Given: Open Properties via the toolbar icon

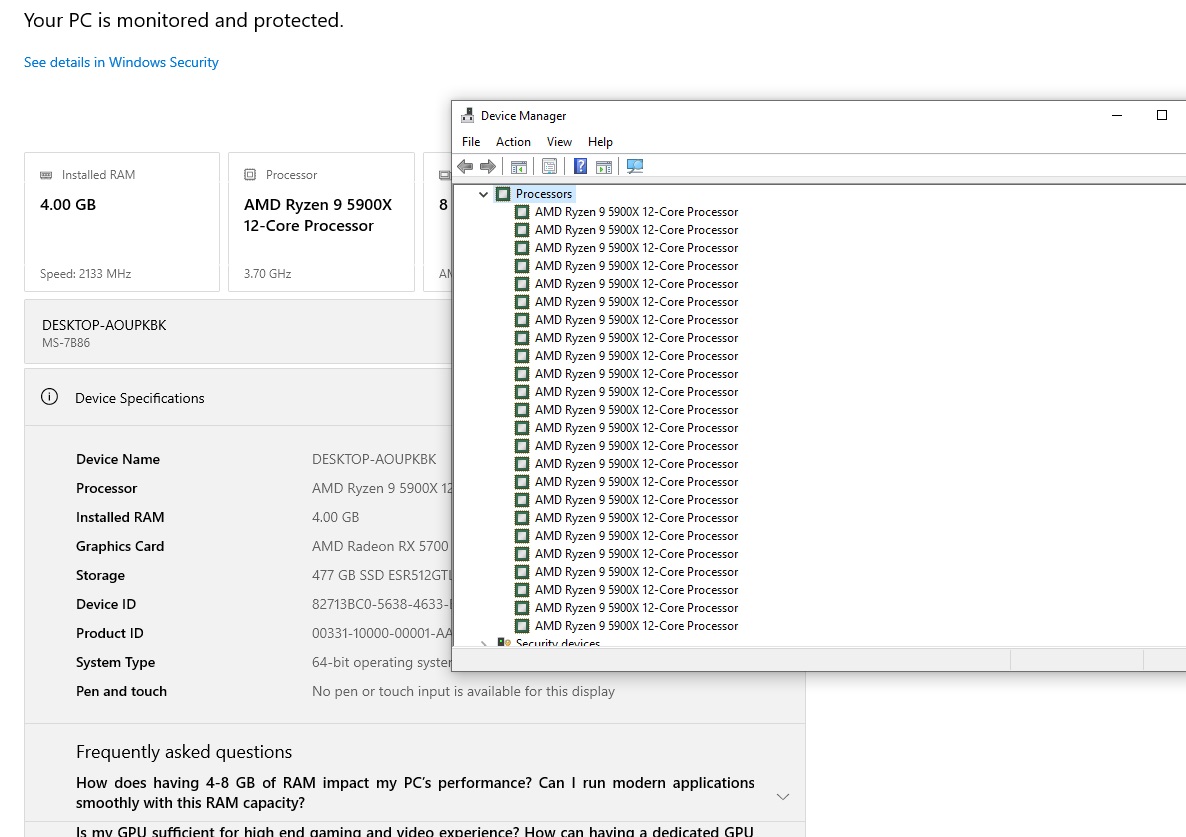Looking at the screenshot, I should (x=549, y=167).
